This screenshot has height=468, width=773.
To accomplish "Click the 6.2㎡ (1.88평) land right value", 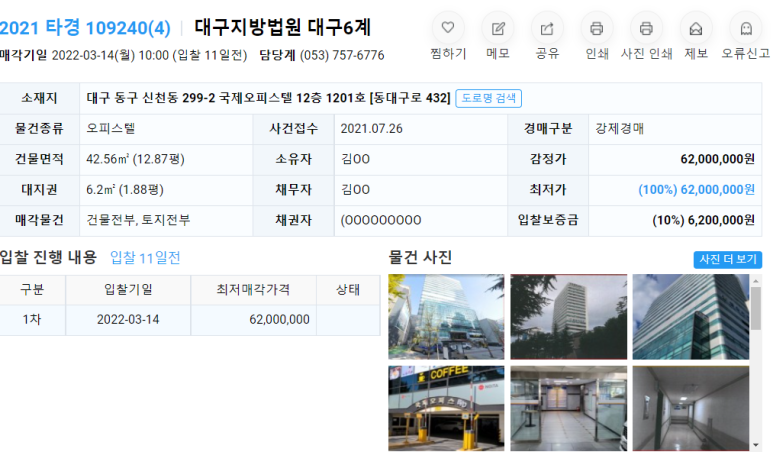I will tap(125, 189).
